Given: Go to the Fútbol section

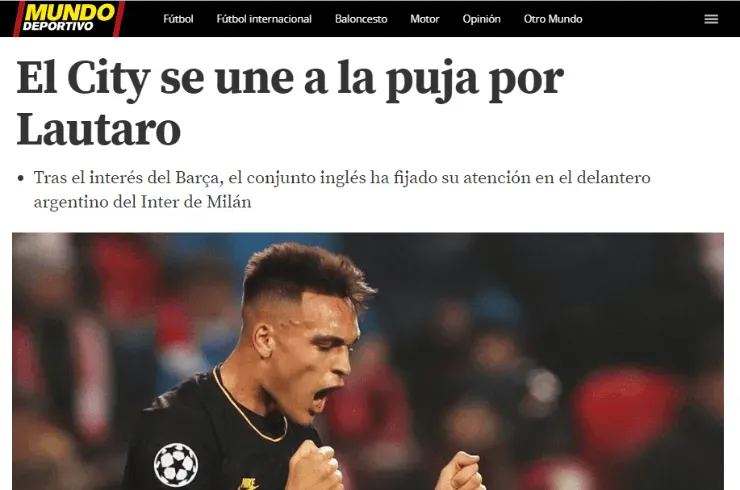Looking at the screenshot, I should [x=178, y=19].
